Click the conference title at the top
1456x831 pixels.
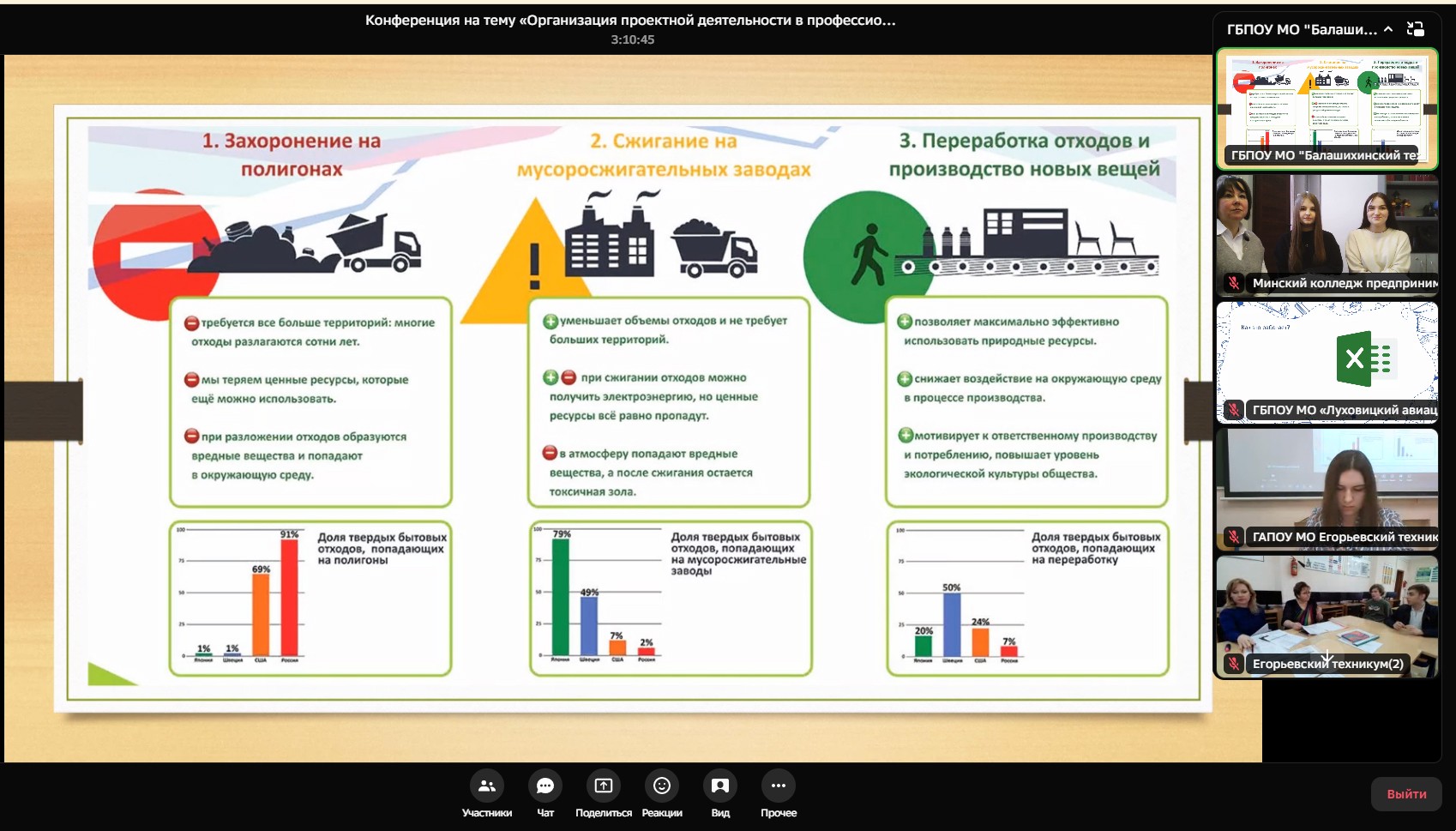[x=630, y=20]
